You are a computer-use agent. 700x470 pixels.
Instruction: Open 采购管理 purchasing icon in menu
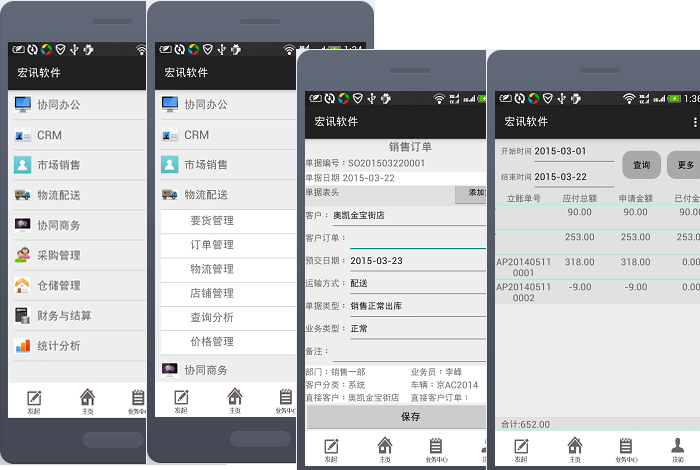click(x=23, y=255)
